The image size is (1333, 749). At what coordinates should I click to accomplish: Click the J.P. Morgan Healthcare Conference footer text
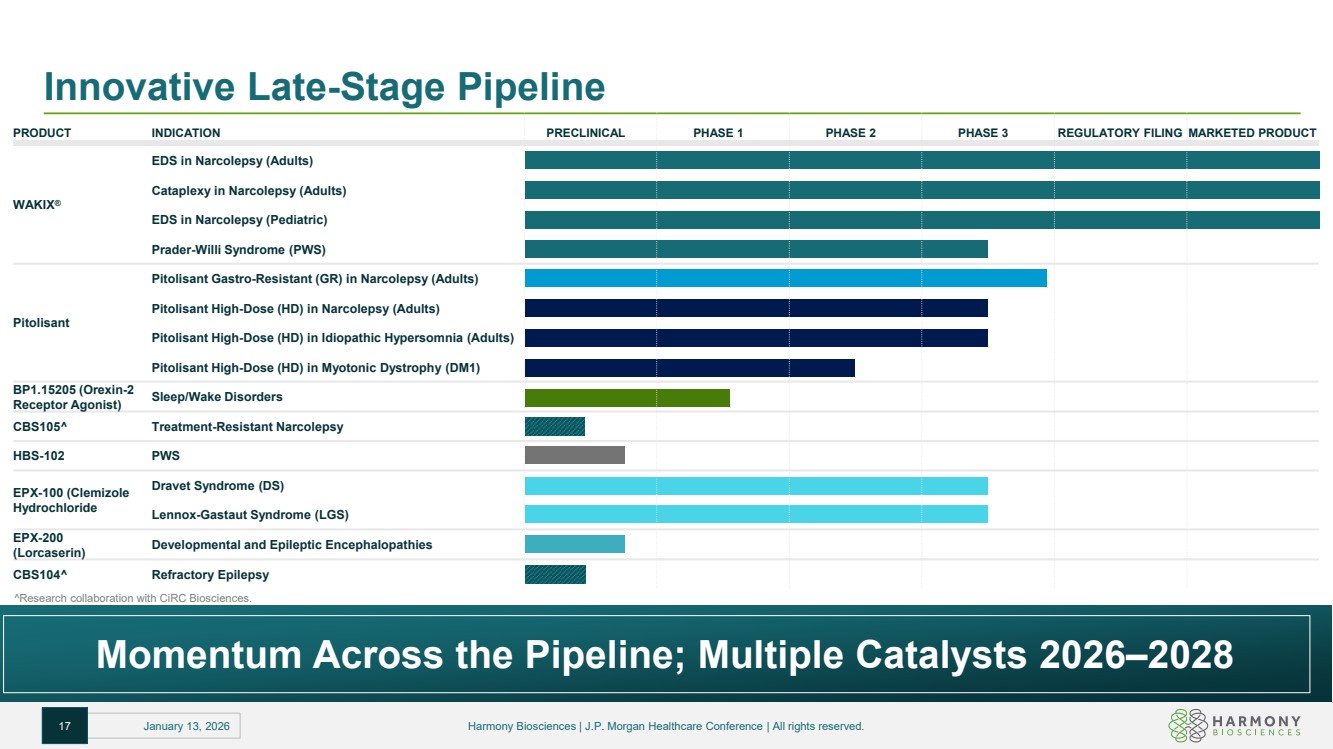coord(665,726)
